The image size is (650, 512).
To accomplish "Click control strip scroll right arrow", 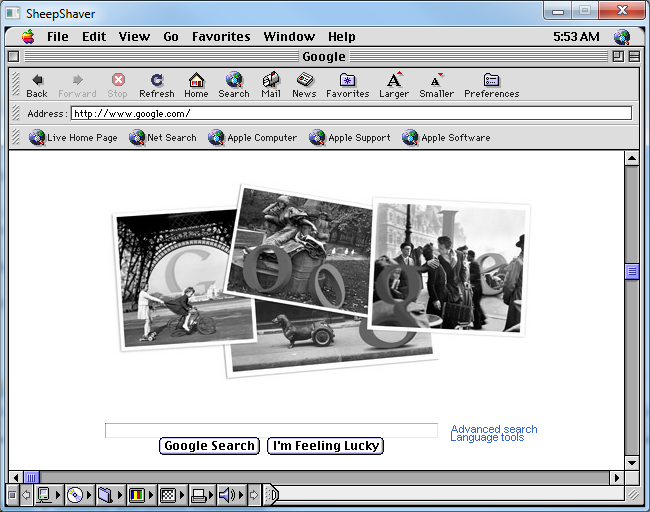I will click(254, 495).
